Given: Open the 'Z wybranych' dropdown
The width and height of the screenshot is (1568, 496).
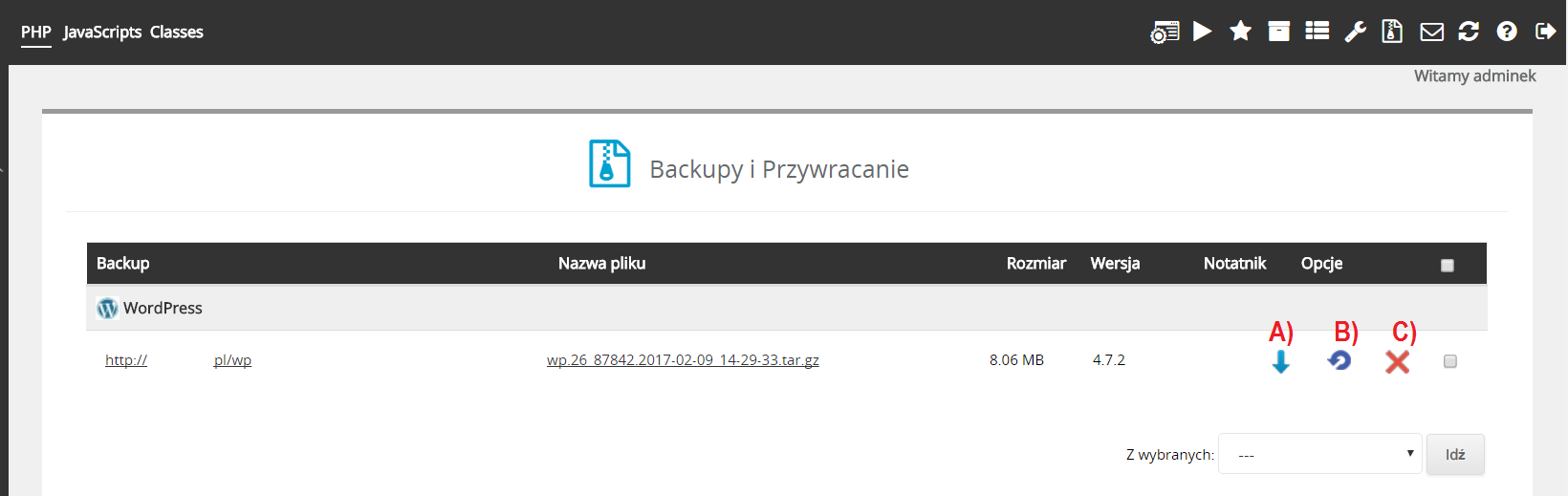Looking at the screenshot, I should (x=1320, y=454).
